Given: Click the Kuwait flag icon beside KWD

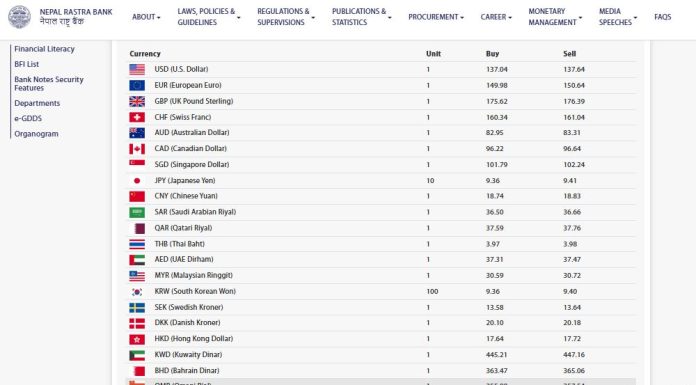Looking at the screenshot, I should point(137,355).
